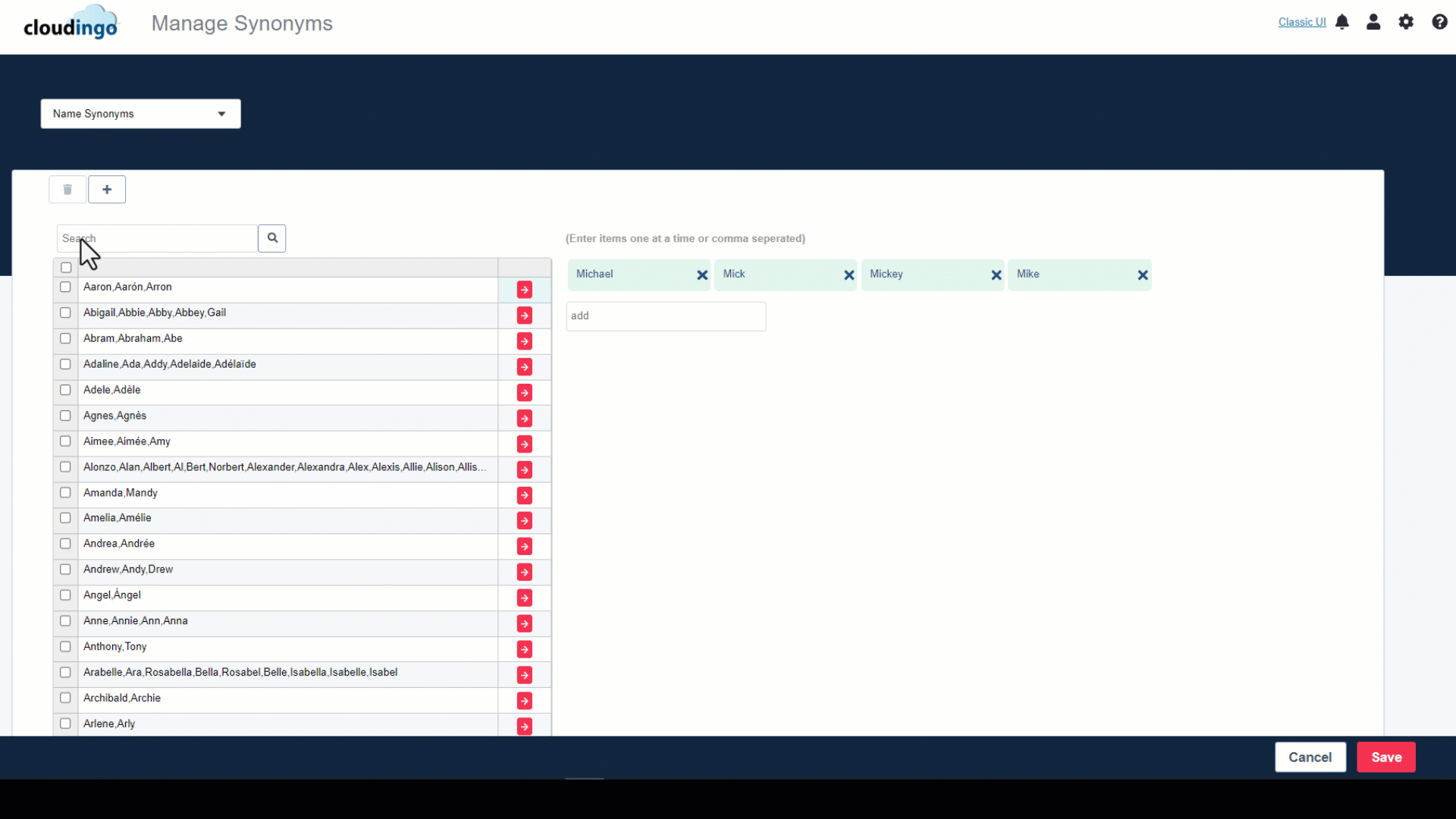Toggle the checkbox next to Abigail,Abbie,Abby
The width and height of the screenshot is (1456, 819).
coord(65,312)
